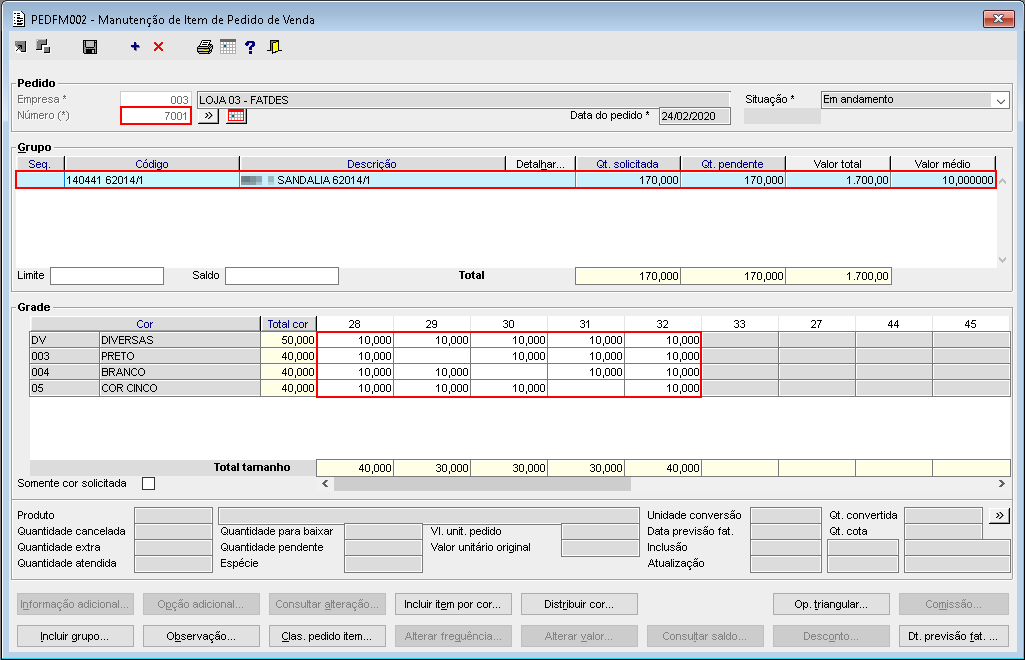1025x660 pixels.
Task: Select the SANDALIA 62014/1 group row
Action: 505,180
